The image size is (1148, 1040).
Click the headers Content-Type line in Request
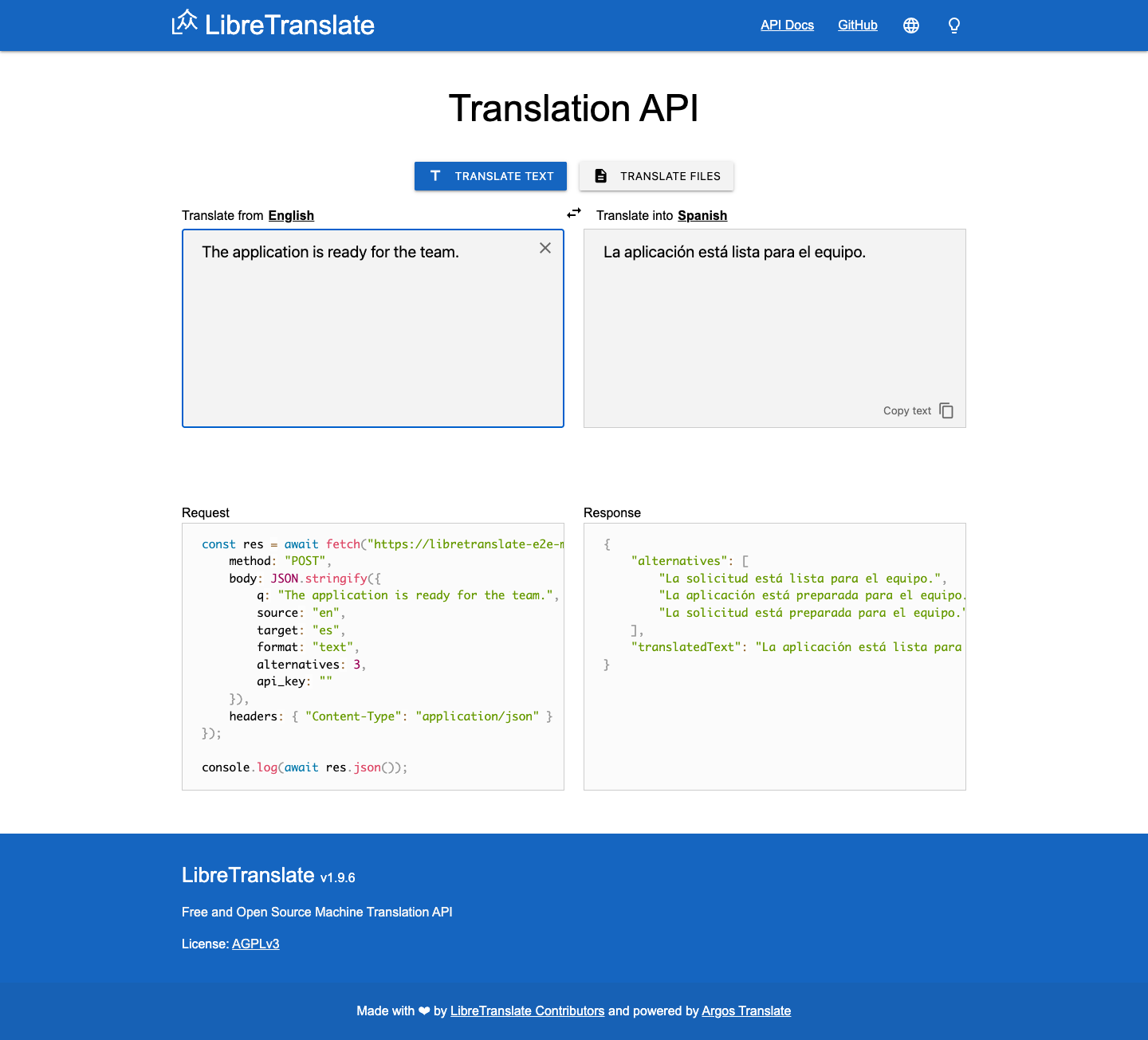[x=391, y=716]
